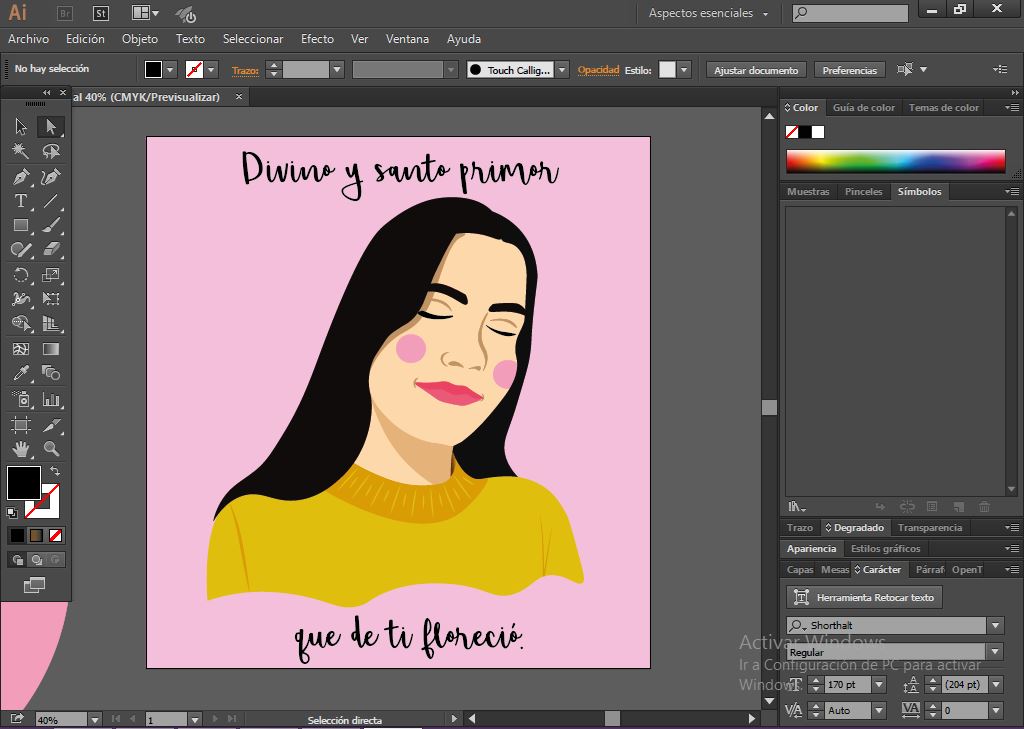Open the stroke color dropdown in control bar
This screenshot has height=729, width=1024.
[x=211, y=69]
